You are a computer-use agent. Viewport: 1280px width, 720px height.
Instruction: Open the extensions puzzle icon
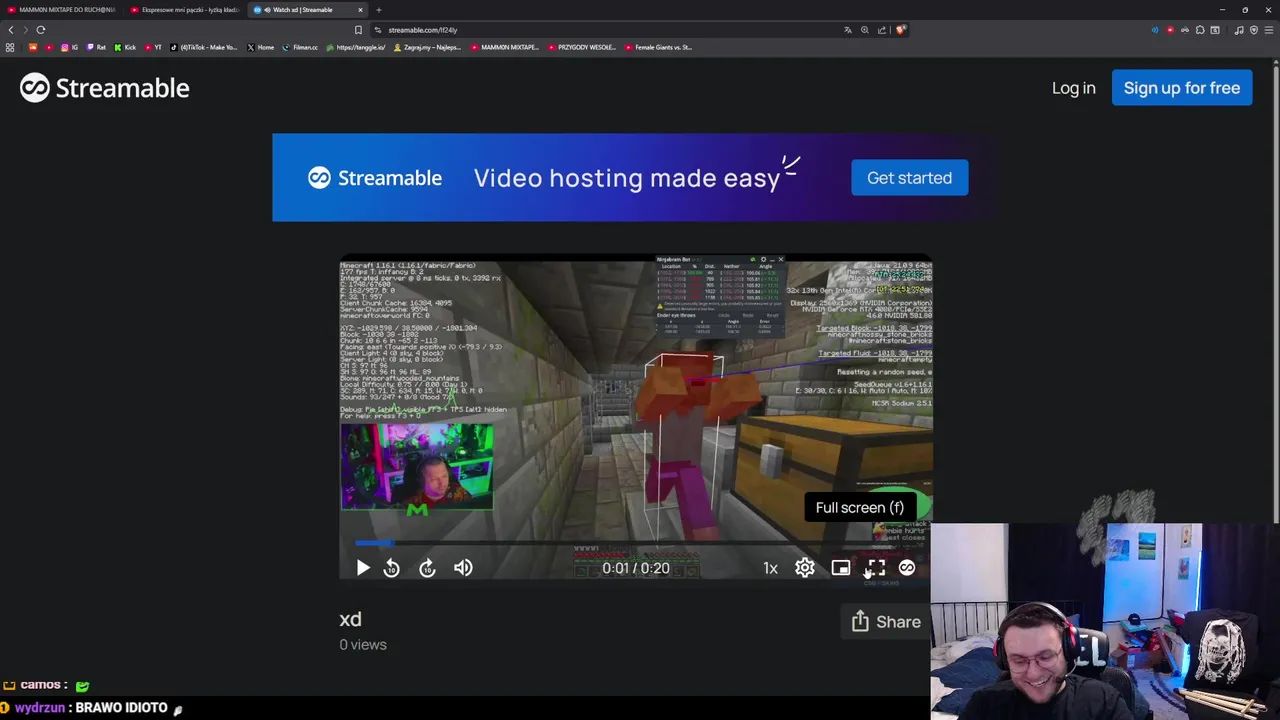[x=1200, y=30]
